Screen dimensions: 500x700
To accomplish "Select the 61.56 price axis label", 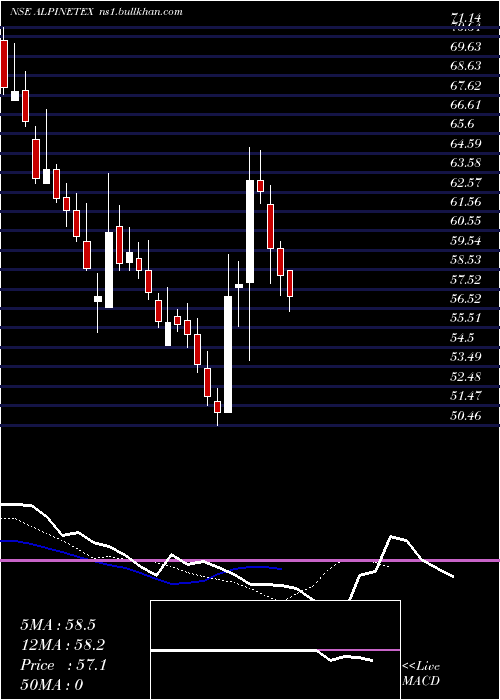I will 466,201.
